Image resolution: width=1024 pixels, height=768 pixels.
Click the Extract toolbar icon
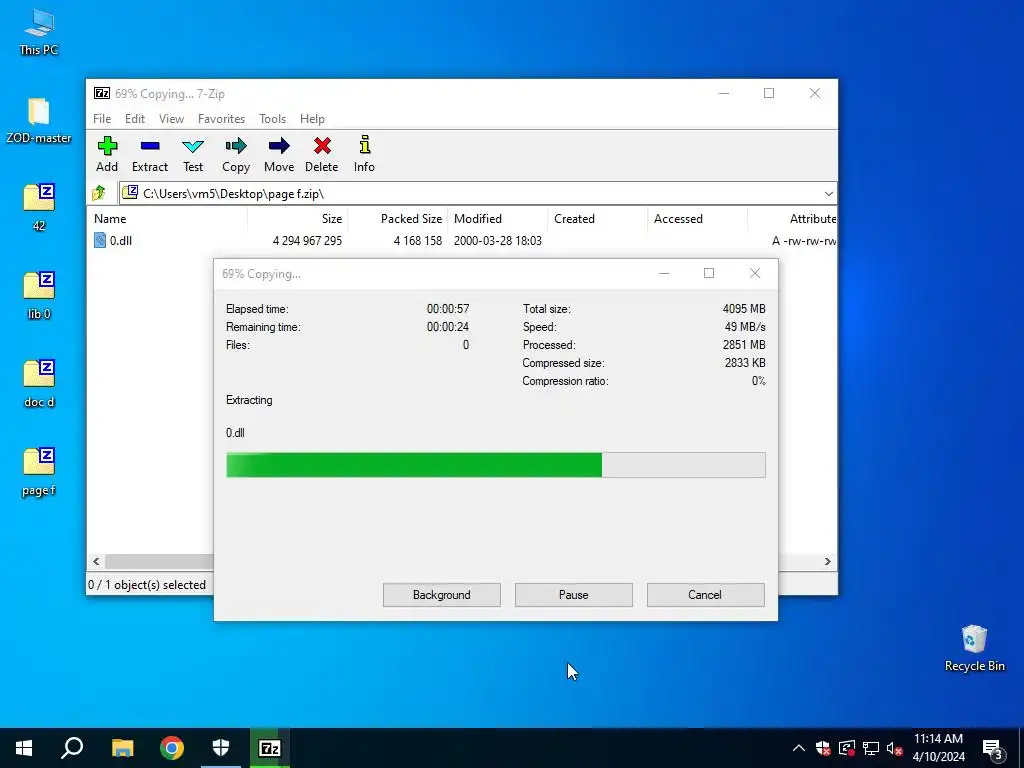(150, 154)
